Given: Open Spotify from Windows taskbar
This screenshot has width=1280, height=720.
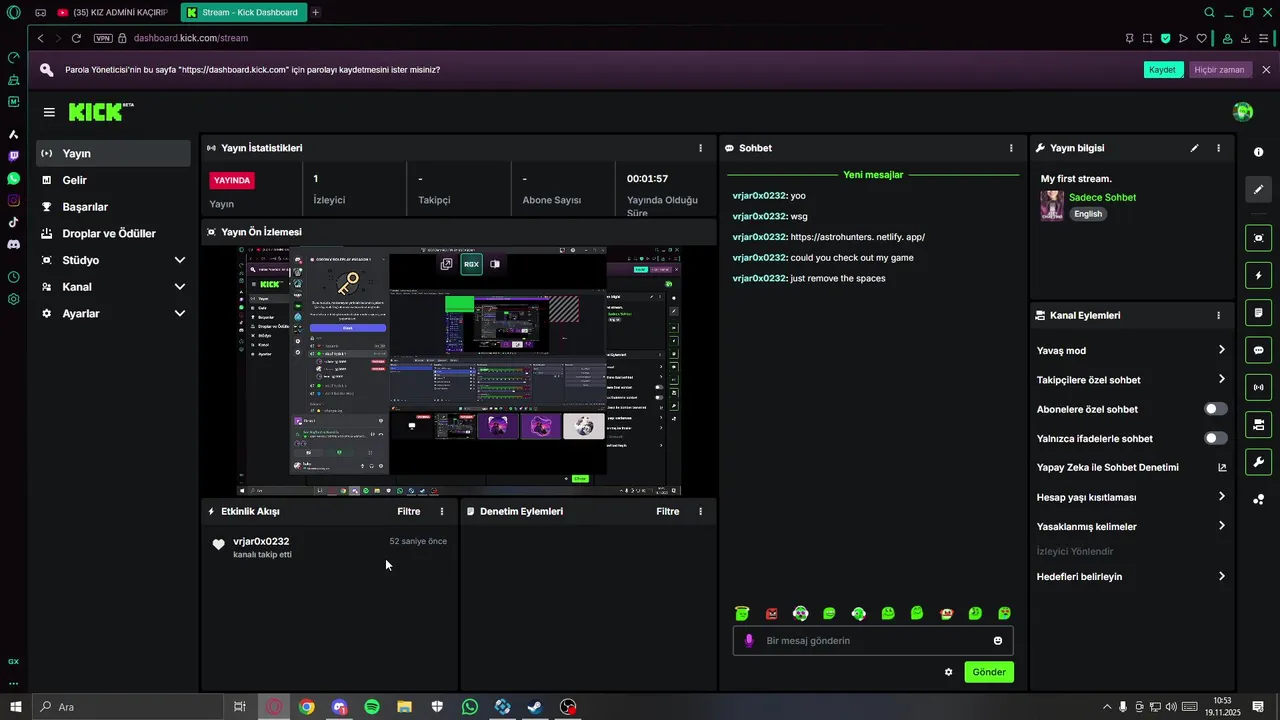Looking at the screenshot, I should point(372,707).
